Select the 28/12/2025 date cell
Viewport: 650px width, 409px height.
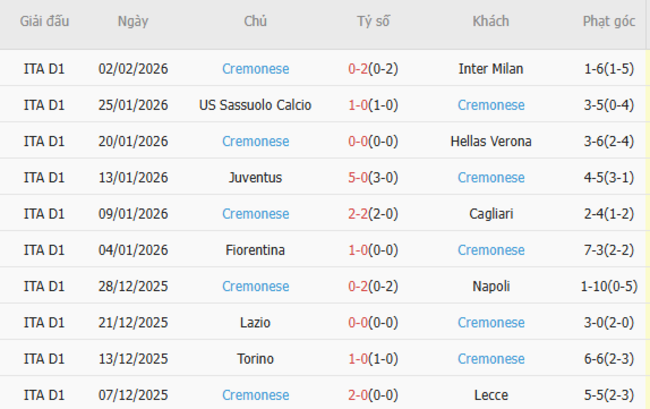click(x=134, y=286)
